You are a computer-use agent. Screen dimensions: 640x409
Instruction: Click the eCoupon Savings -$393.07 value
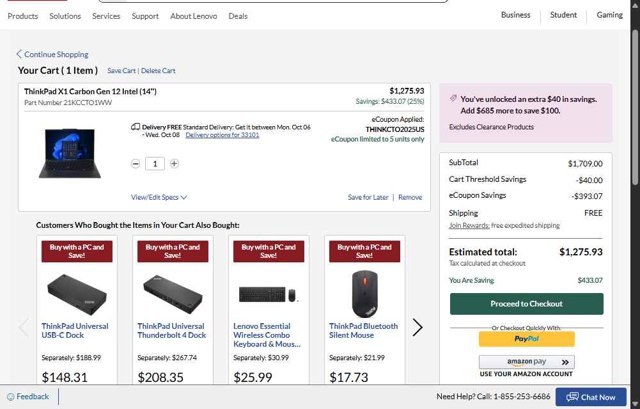tap(587, 196)
